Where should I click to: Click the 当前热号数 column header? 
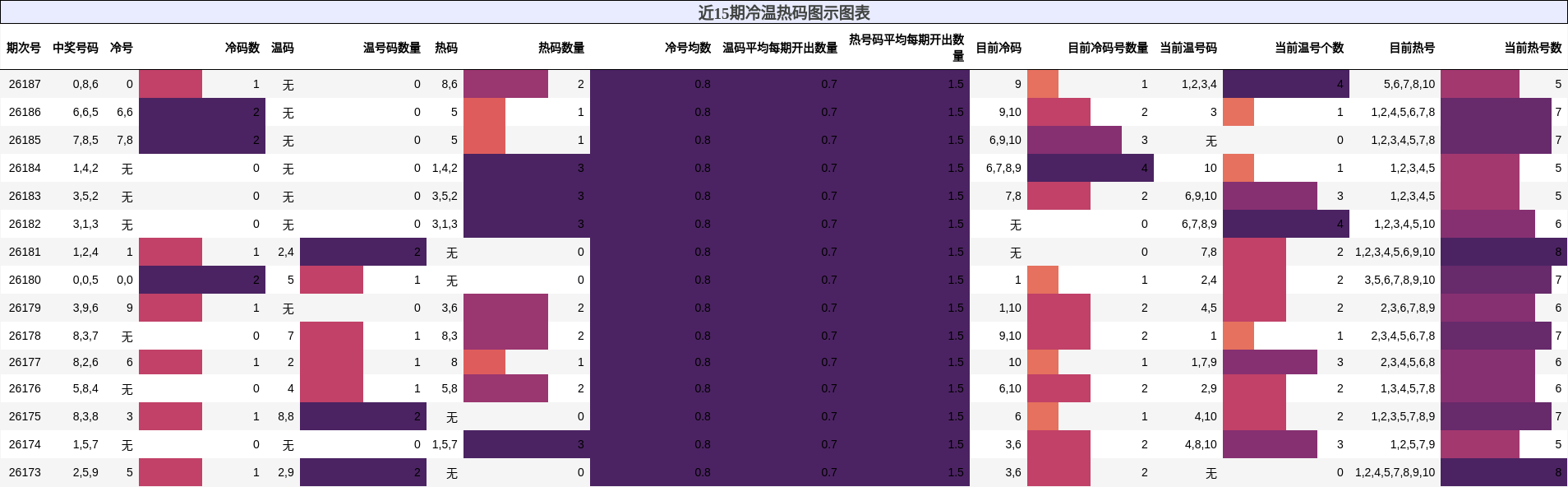click(1533, 48)
